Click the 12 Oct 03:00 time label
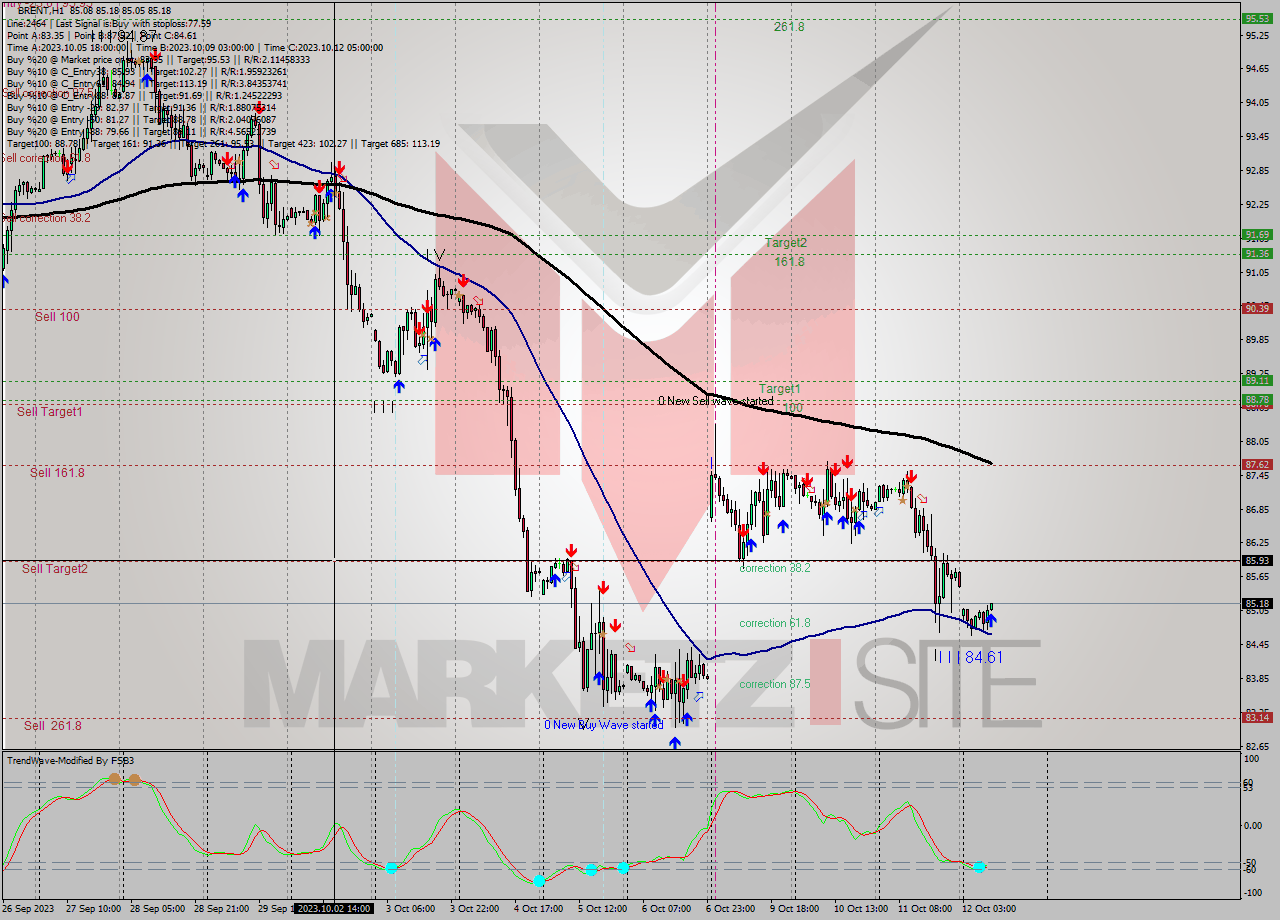1280x920 pixels. click(x=988, y=909)
